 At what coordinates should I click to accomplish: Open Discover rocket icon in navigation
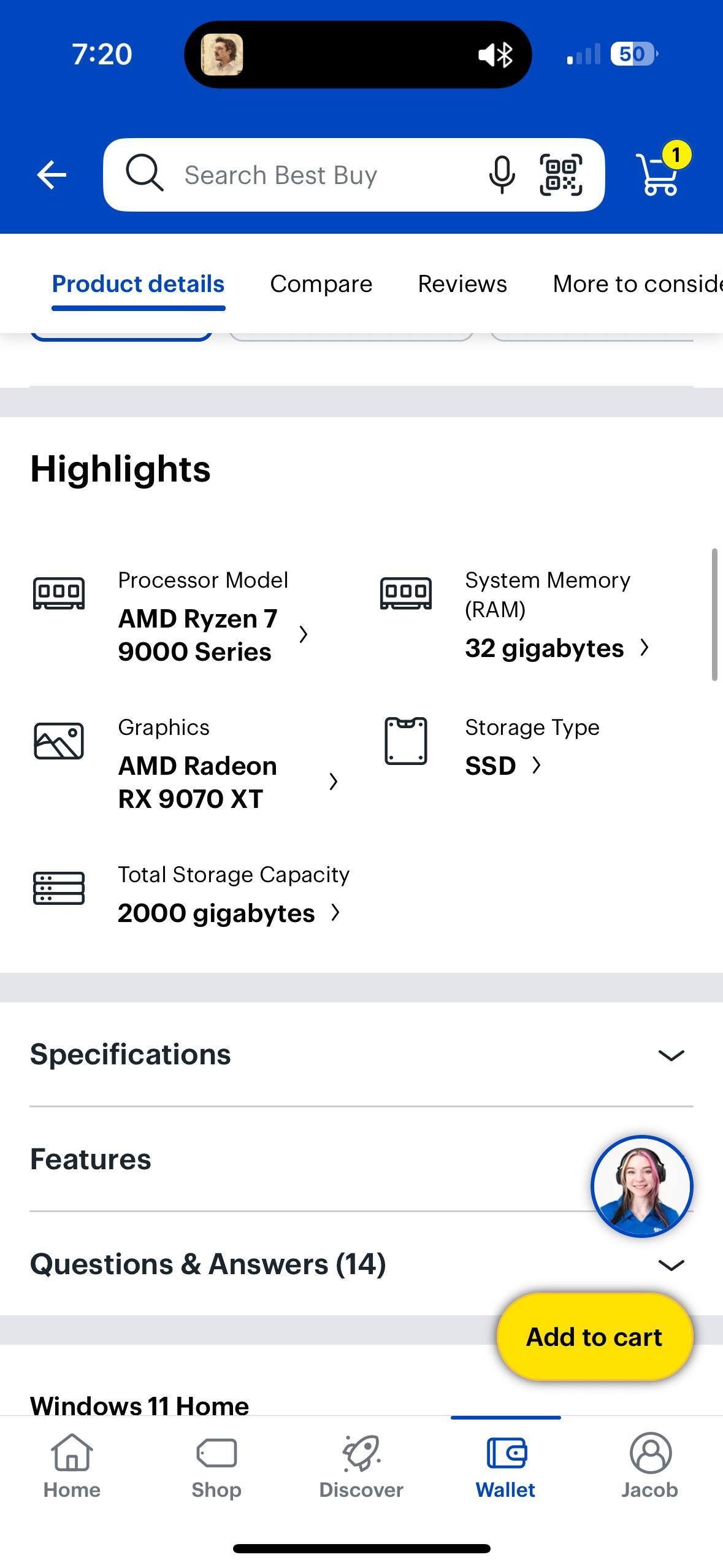click(x=361, y=1466)
